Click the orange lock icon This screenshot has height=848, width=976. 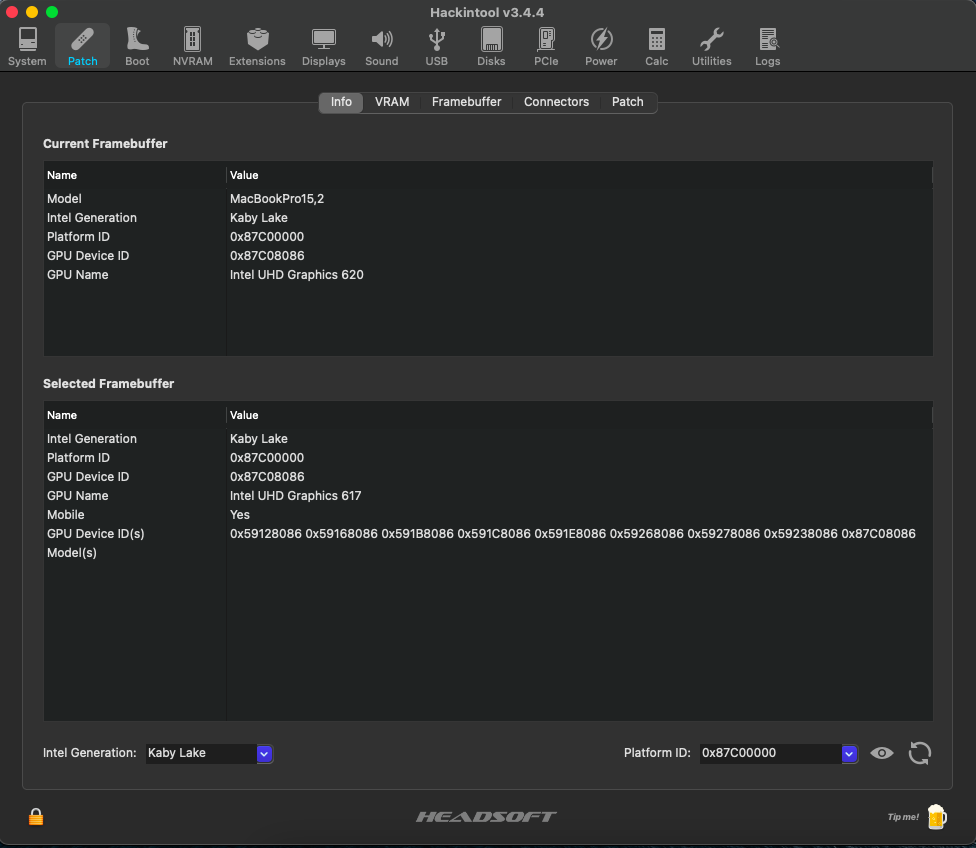(x=36, y=816)
